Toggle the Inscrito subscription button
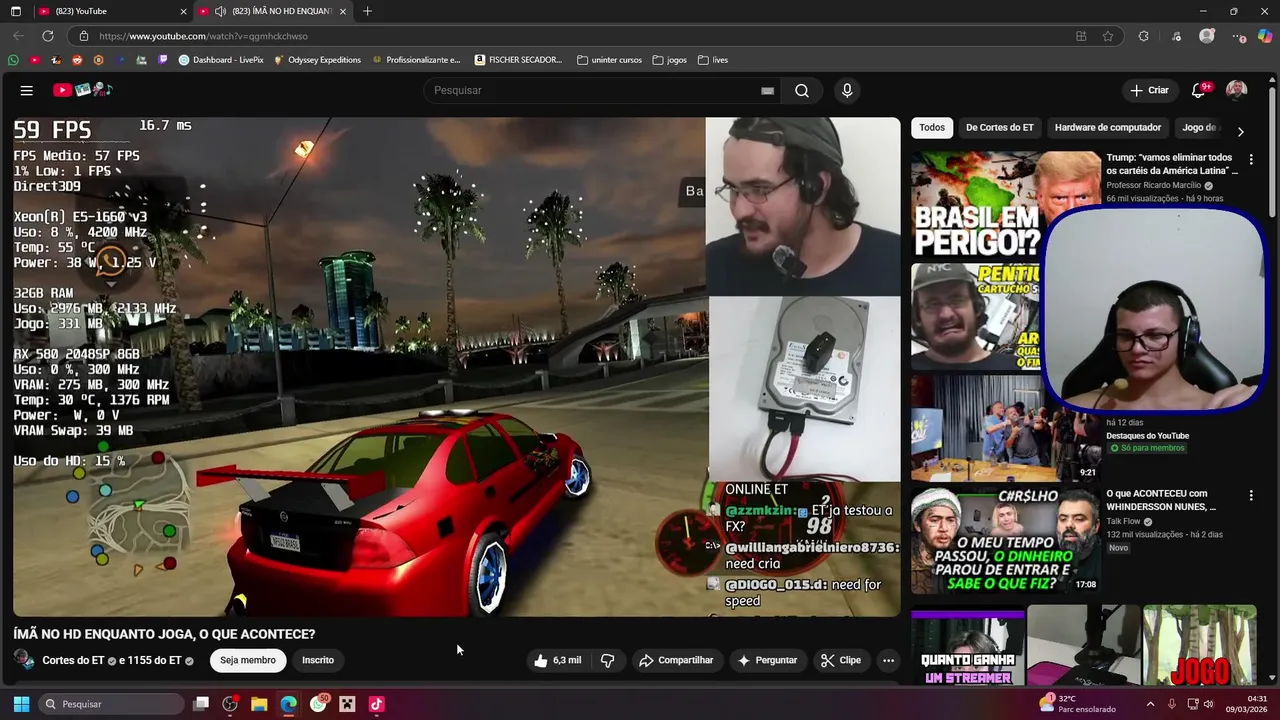This screenshot has height=720, width=1280. coord(318,660)
